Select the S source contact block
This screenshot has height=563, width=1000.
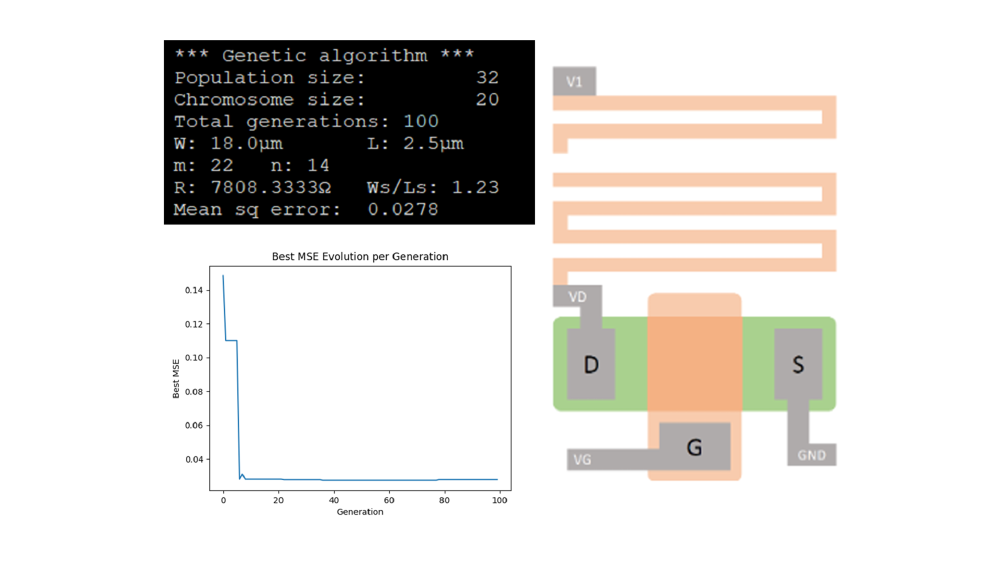pos(798,364)
